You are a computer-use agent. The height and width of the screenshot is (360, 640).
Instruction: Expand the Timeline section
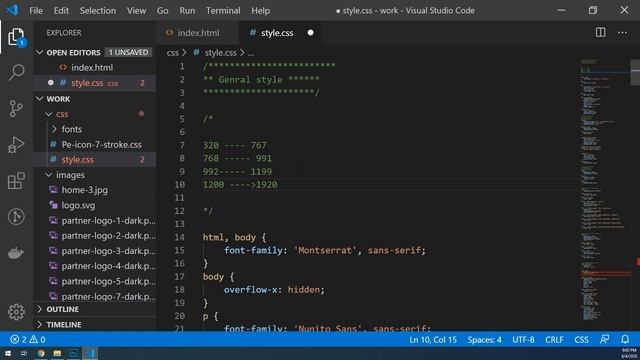click(64, 324)
